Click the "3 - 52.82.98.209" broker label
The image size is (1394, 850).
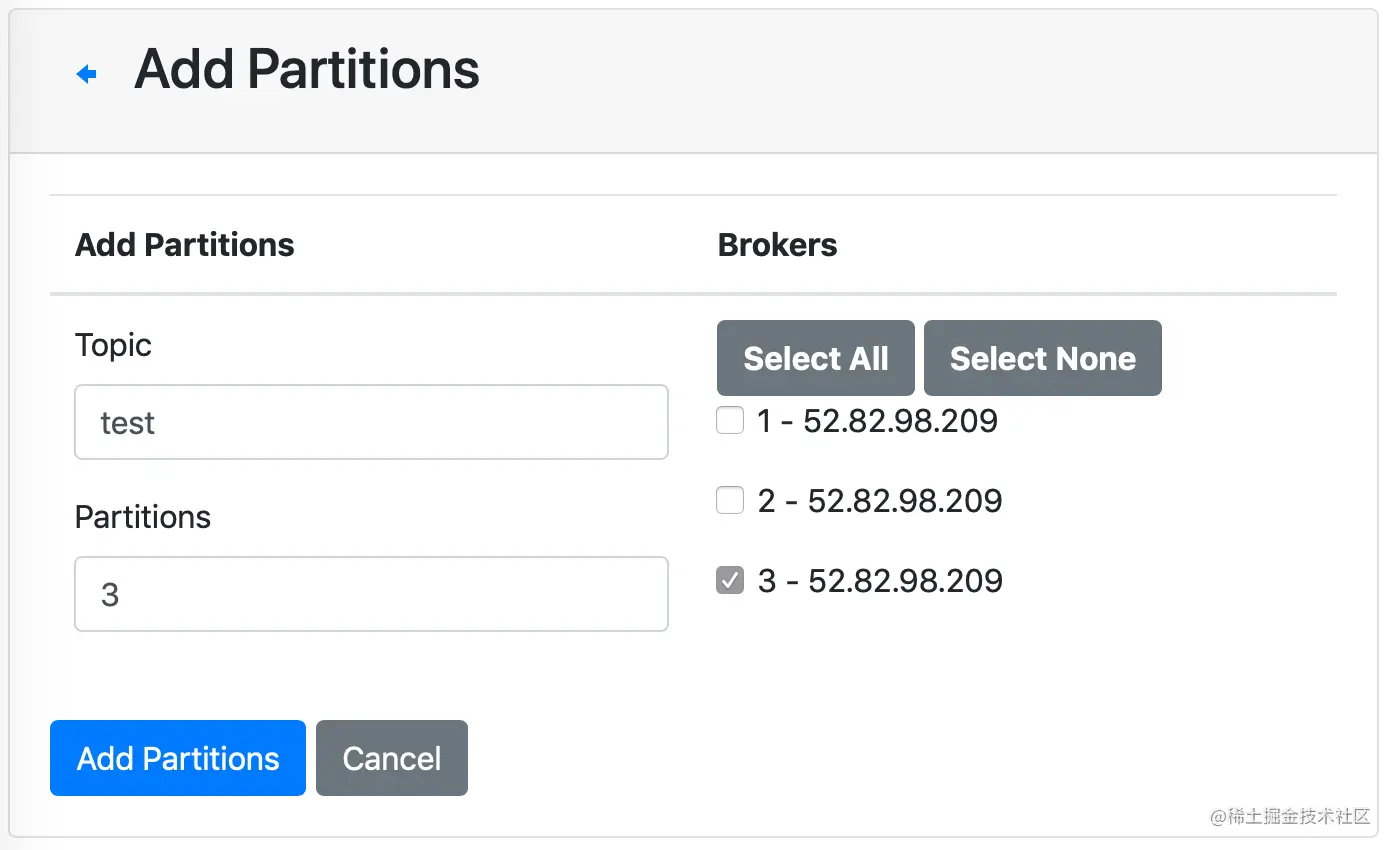(880, 580)
